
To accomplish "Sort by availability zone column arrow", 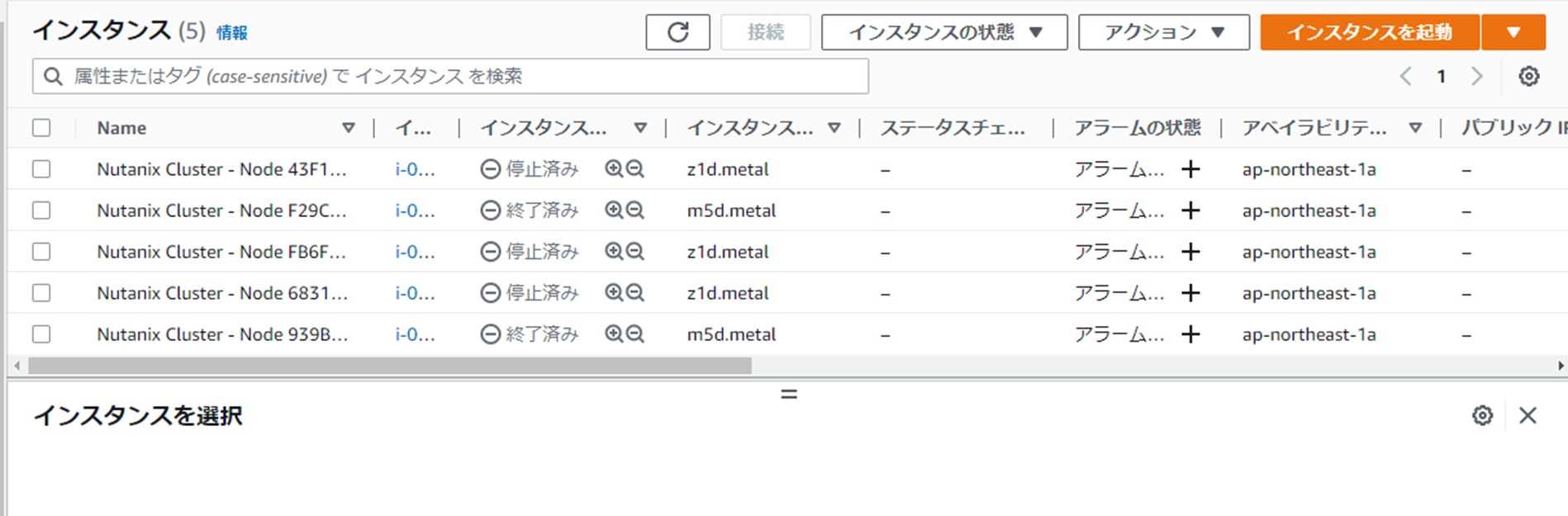I will point(1415,128).
